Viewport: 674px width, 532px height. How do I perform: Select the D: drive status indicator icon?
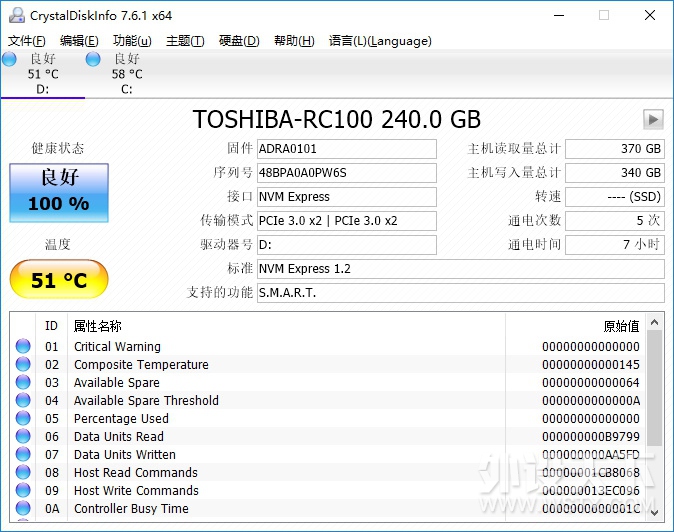(x=9, y=59)
